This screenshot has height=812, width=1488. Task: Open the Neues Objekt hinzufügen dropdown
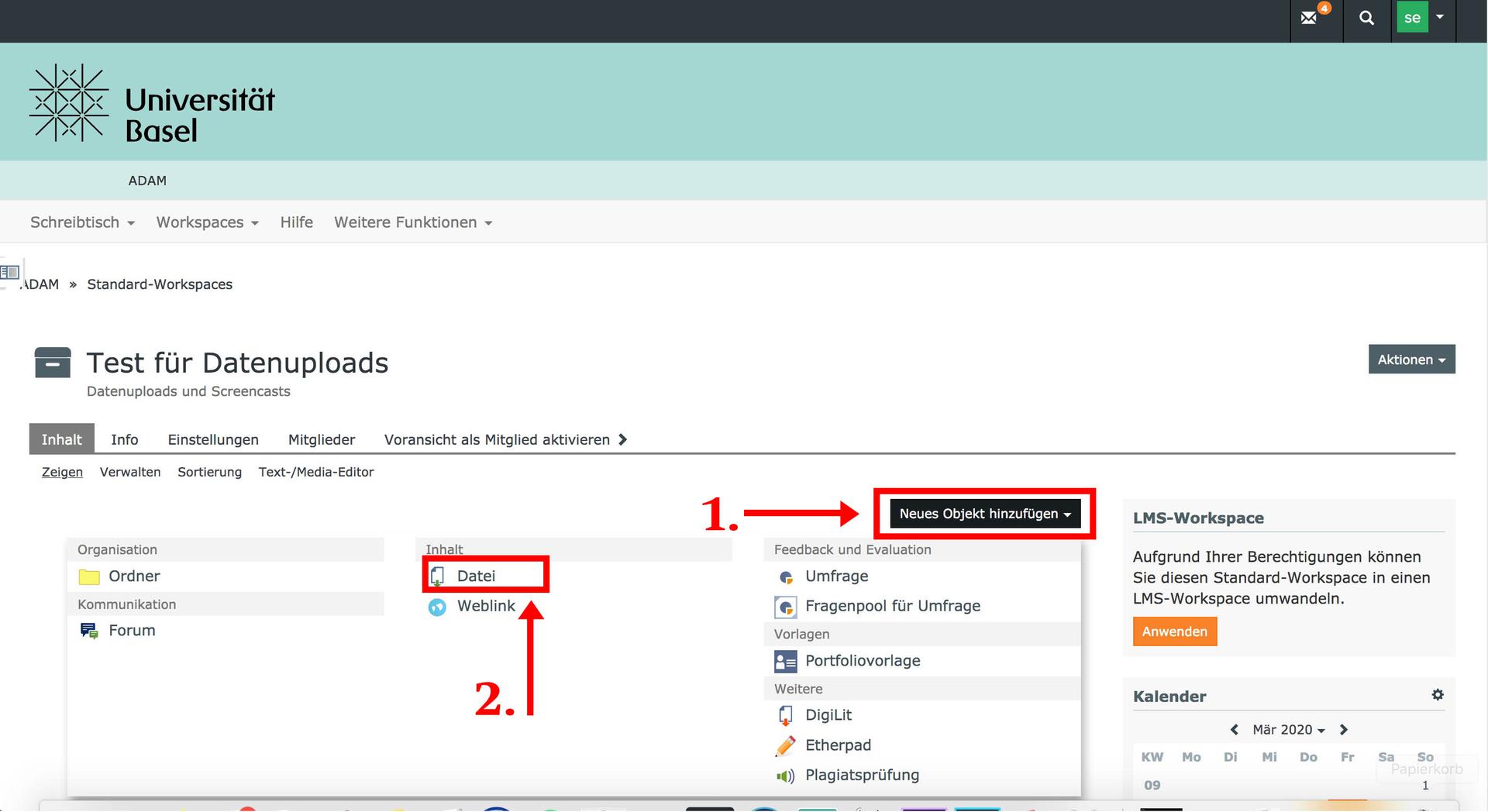tap(984, 514)
